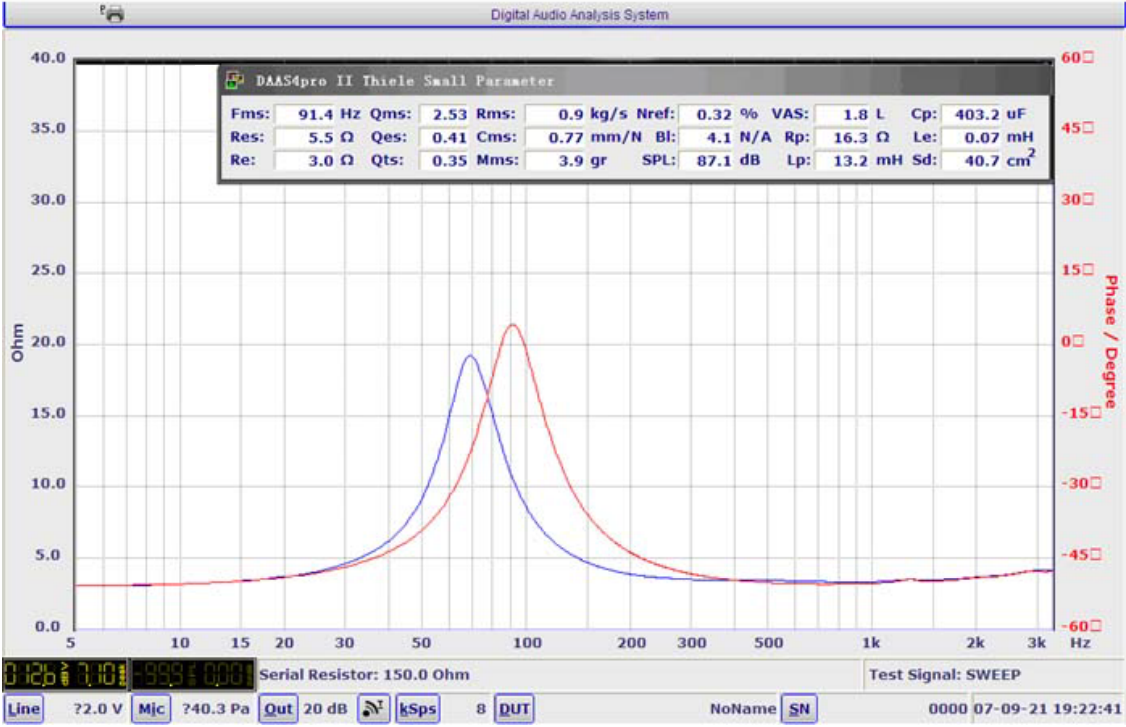Click the Out button
1126x727 pixels.
pyautogui.click(x=278, y=709)
